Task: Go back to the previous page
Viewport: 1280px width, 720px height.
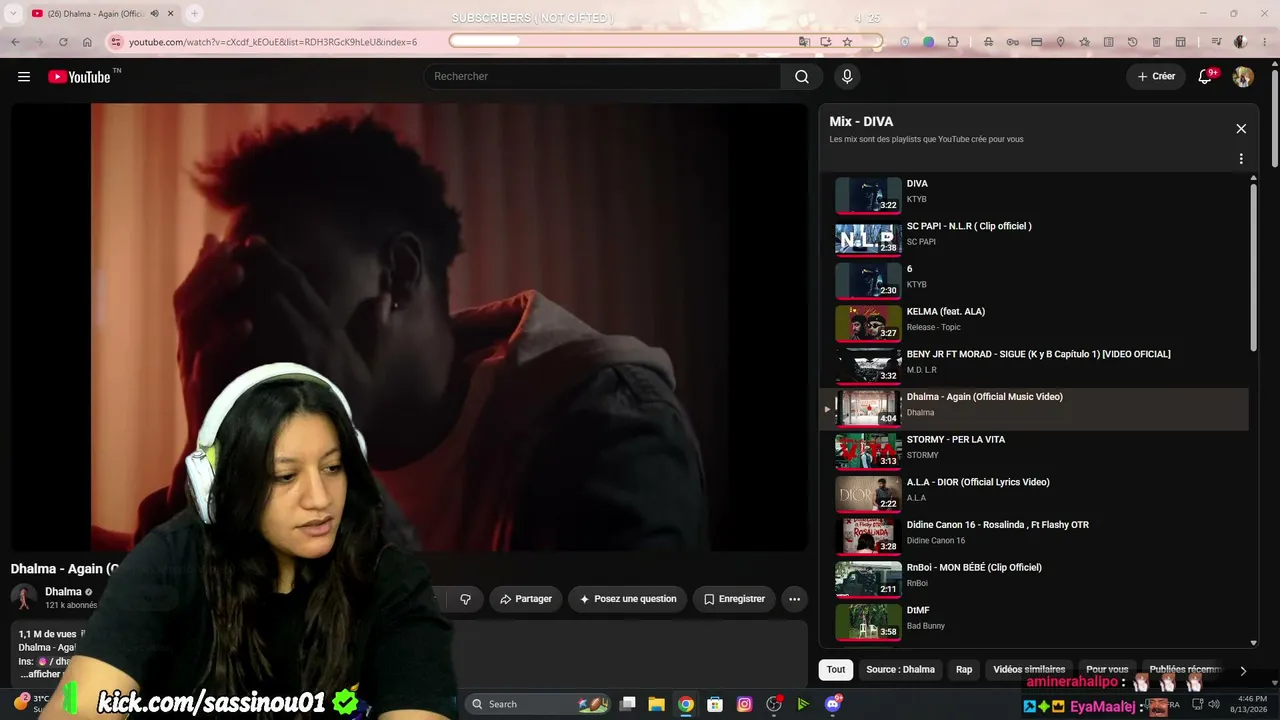Action: point(15,42)
